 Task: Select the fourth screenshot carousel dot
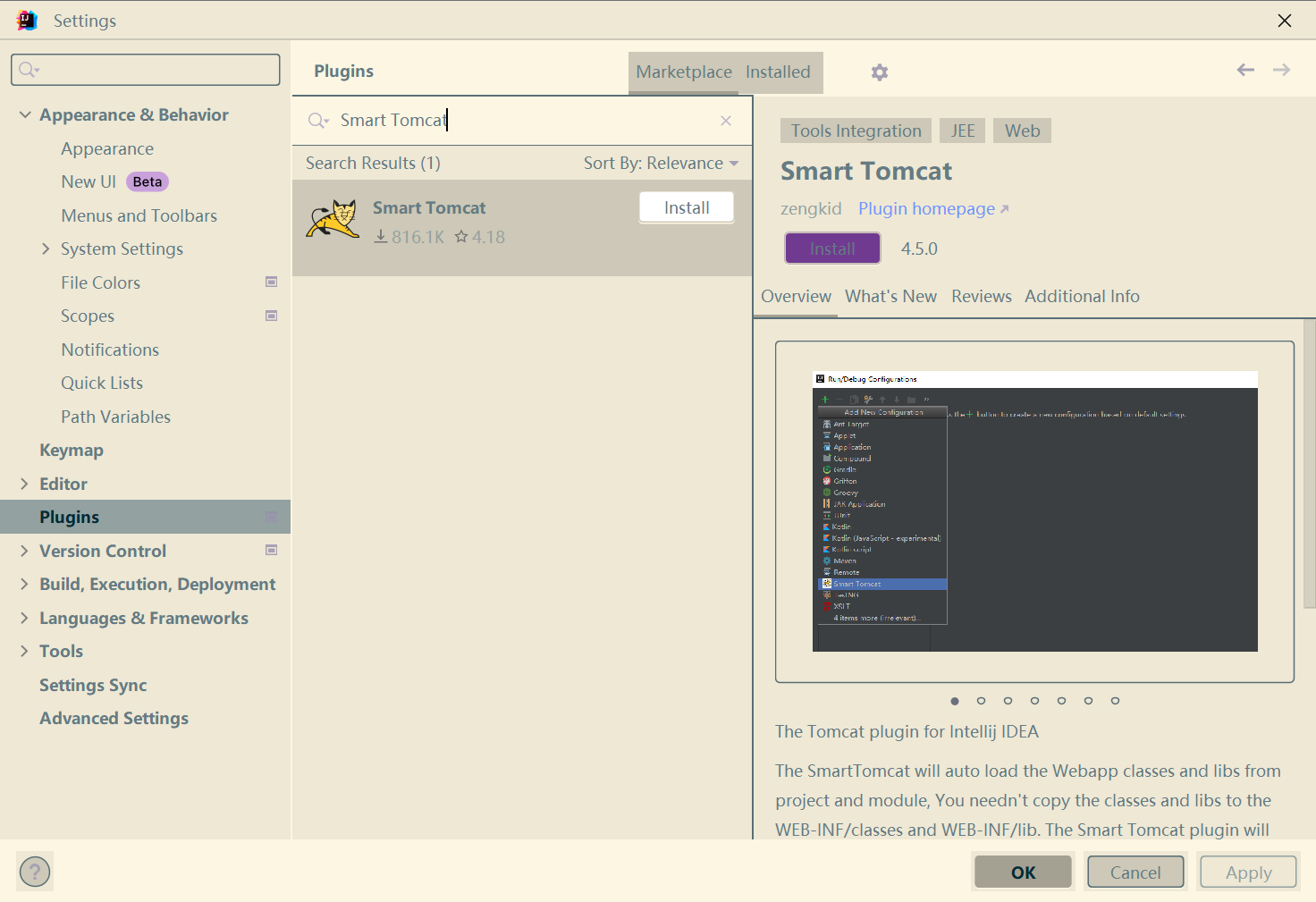tap(1034, 701)
